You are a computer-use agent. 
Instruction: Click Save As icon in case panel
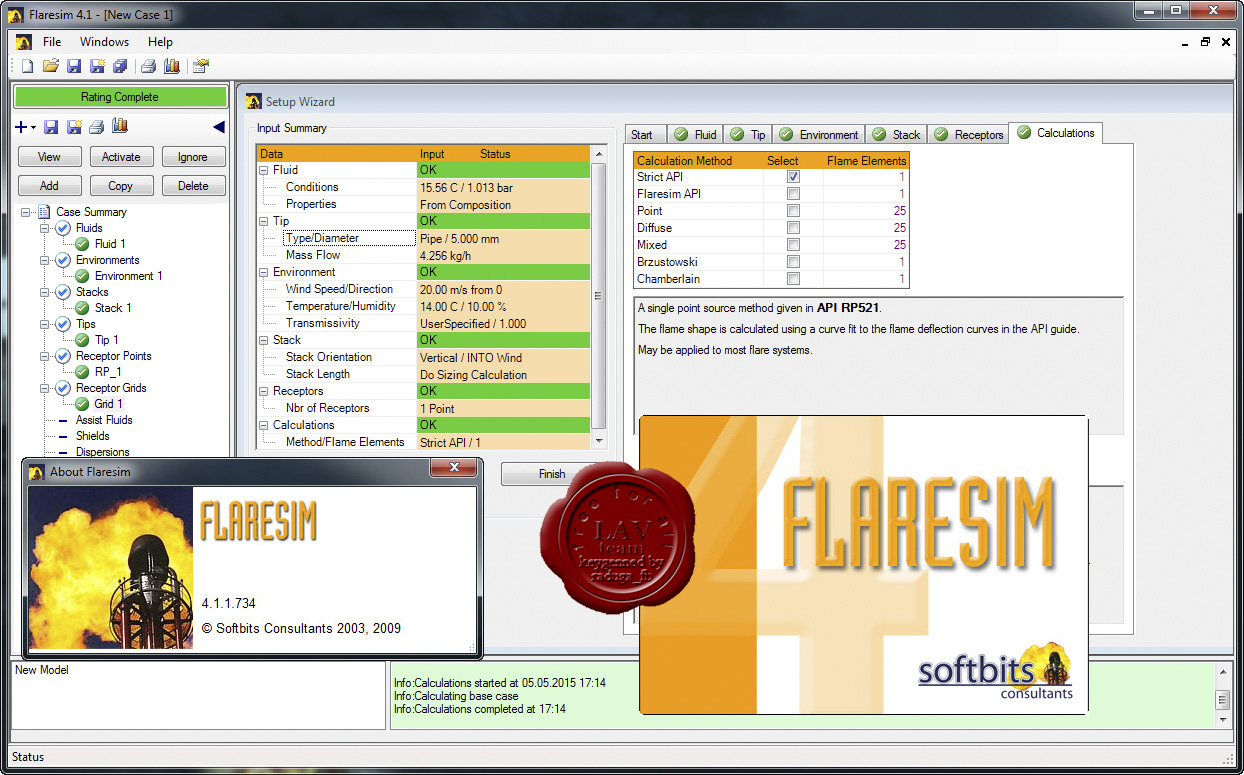(x=74, y=127)
